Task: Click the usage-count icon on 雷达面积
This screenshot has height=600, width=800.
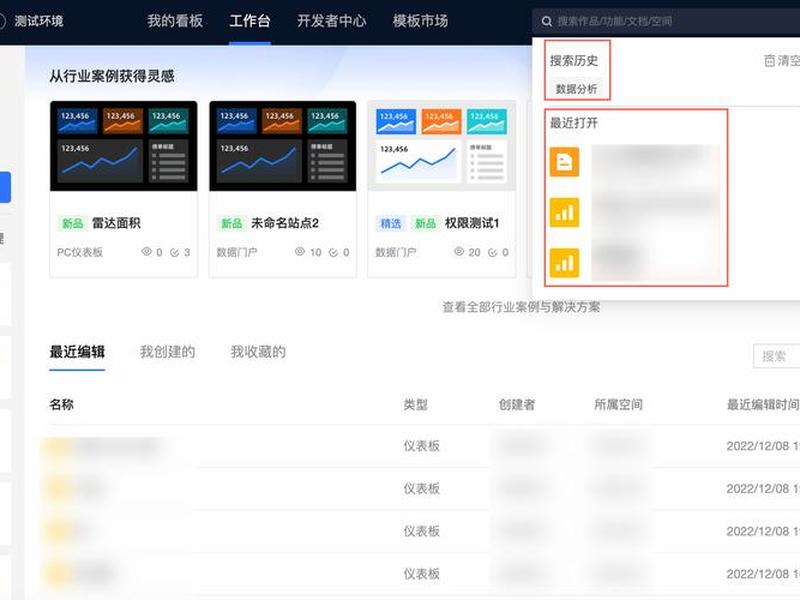Action: (x=174, y=252)
